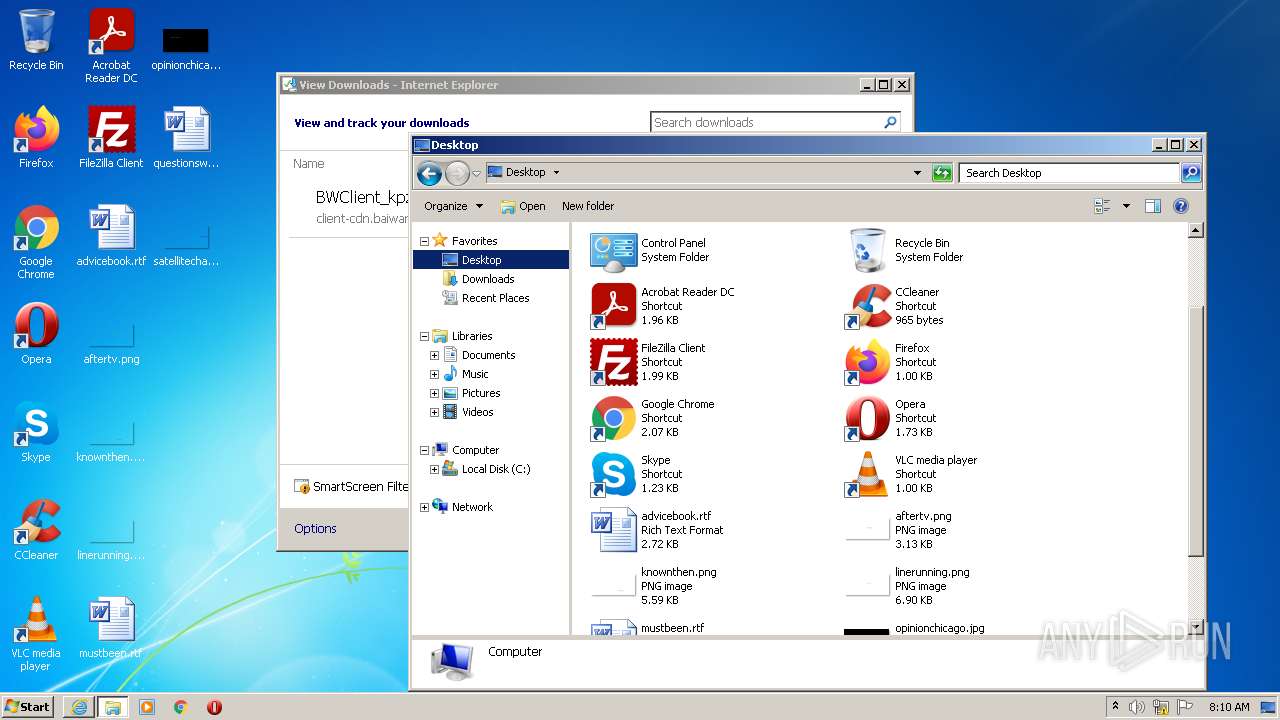
Task: Expand the Pictures library node
Action: pos(434,393)
